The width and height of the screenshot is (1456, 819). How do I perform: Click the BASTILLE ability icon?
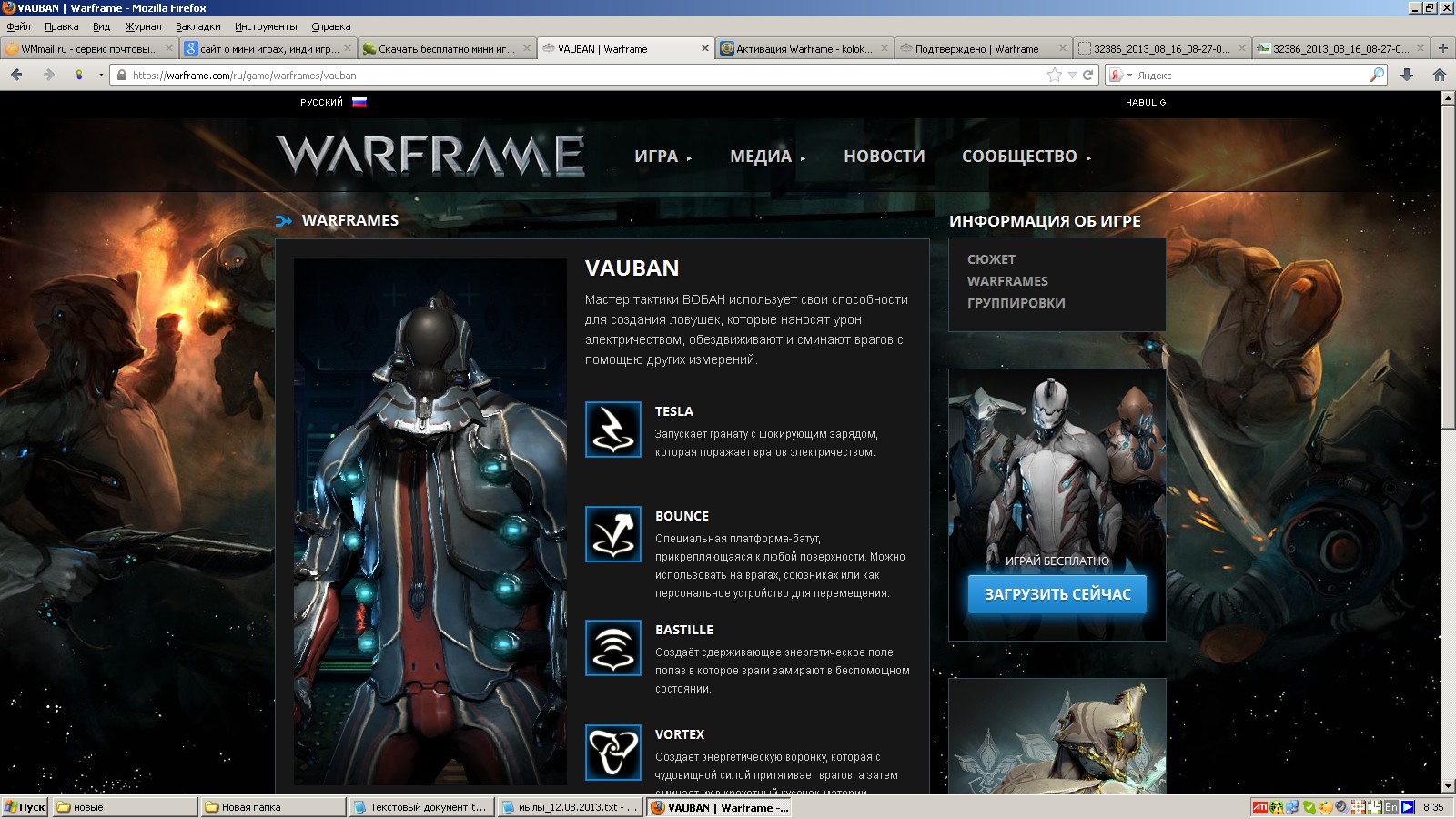pyautogui.click(x=613, y=648)
